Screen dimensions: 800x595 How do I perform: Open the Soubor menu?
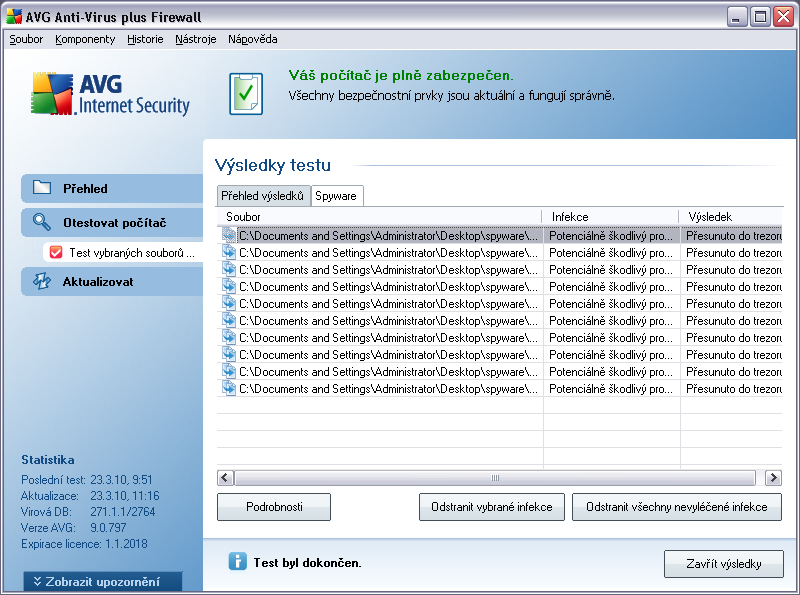[x=26, y=39]
